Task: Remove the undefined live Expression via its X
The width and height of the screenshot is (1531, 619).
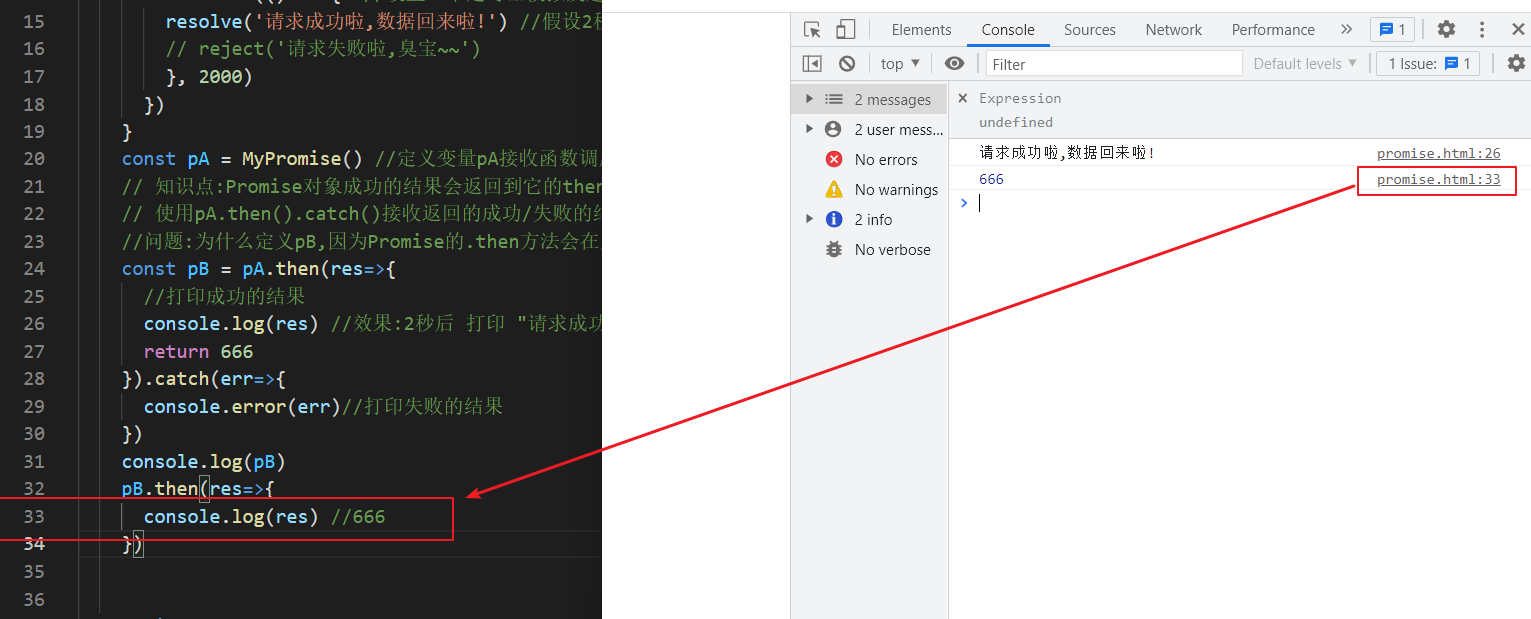Action: [962, 98]
